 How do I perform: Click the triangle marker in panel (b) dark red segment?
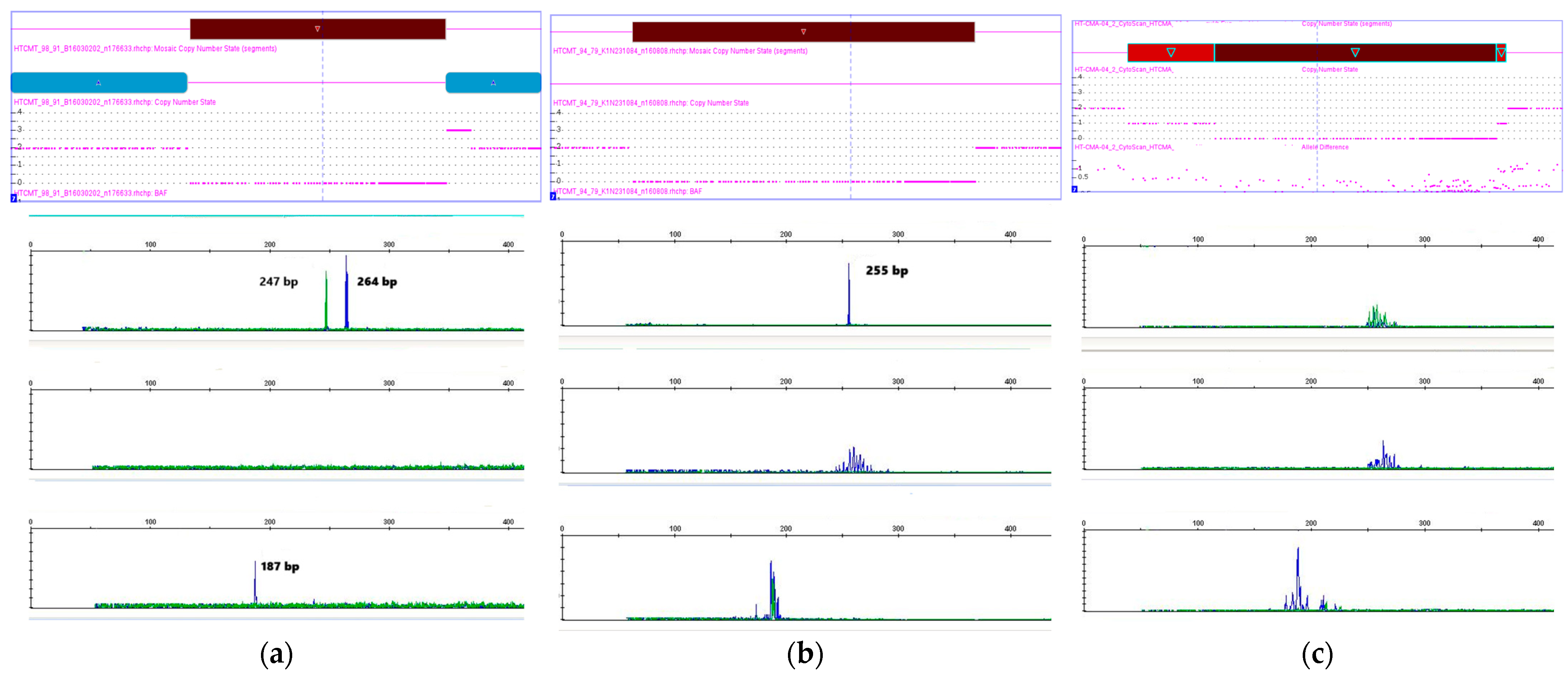(803, 32)
